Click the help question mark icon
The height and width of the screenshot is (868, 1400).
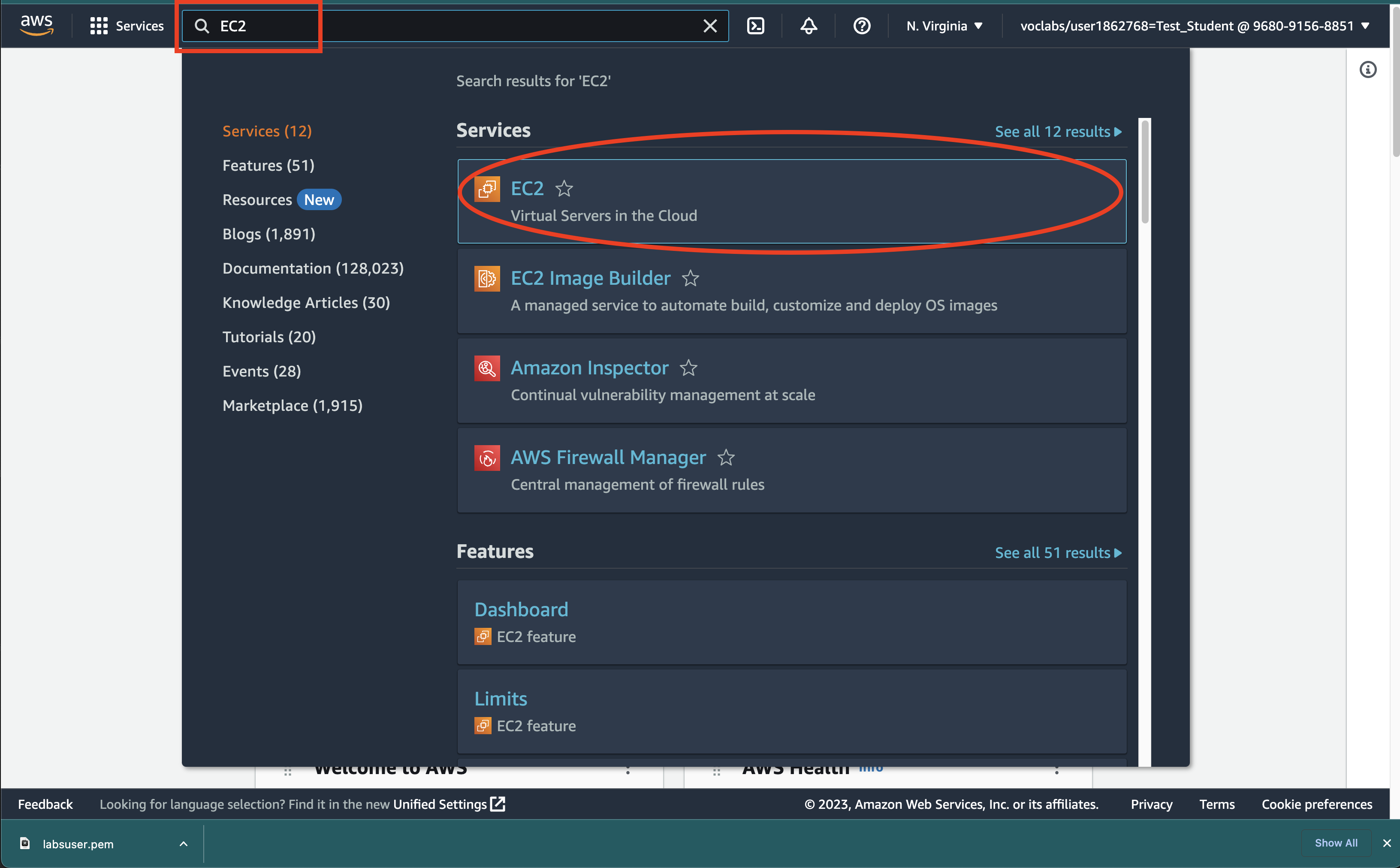(862, 26)
